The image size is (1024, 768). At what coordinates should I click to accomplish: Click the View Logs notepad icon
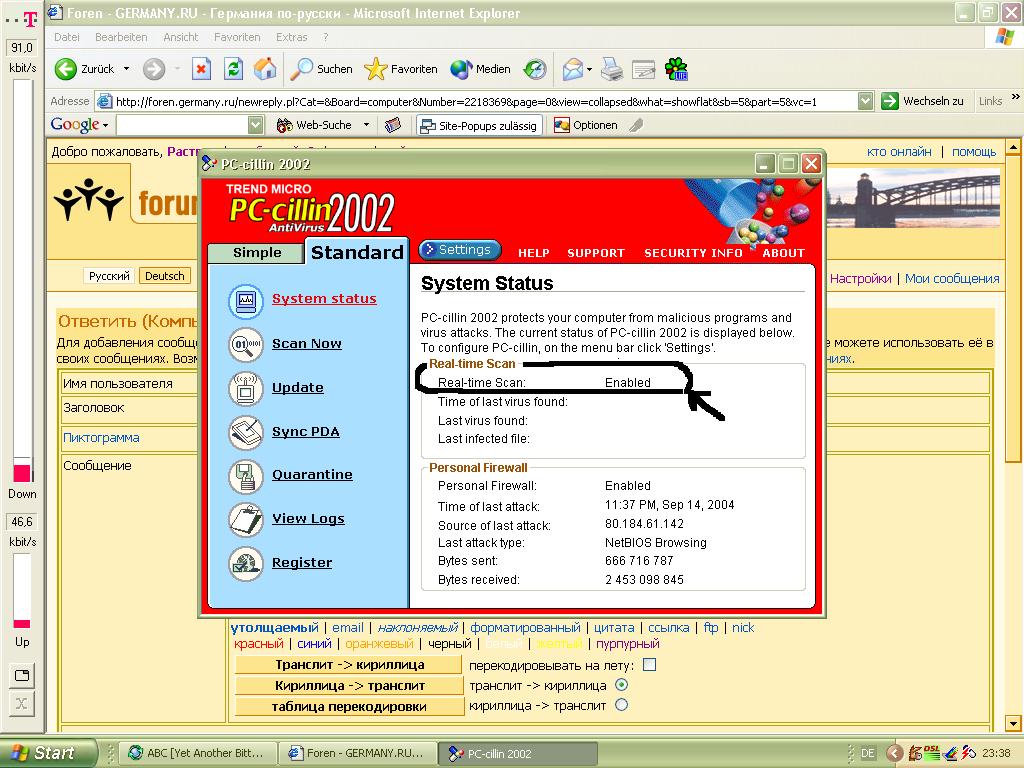coord(245,519)
